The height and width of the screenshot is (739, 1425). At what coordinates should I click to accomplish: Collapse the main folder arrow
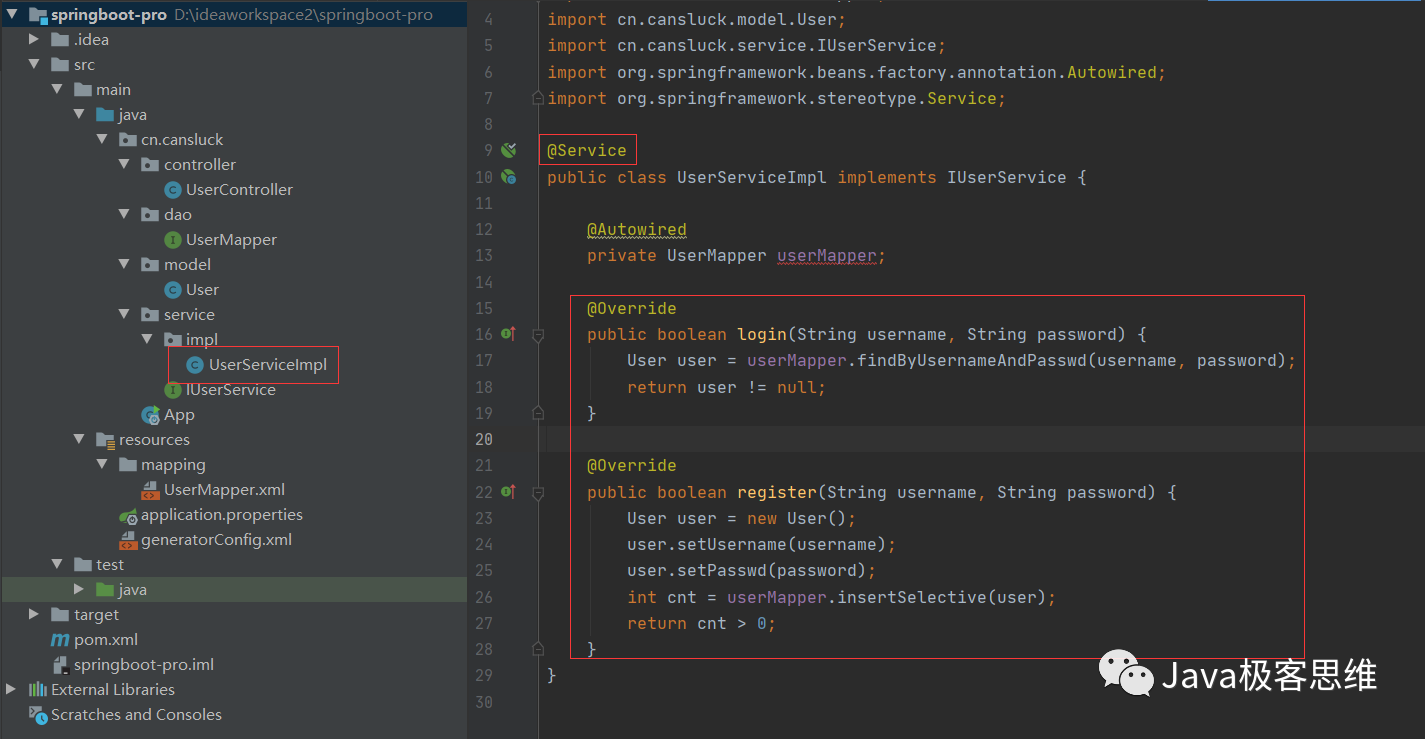56,90
